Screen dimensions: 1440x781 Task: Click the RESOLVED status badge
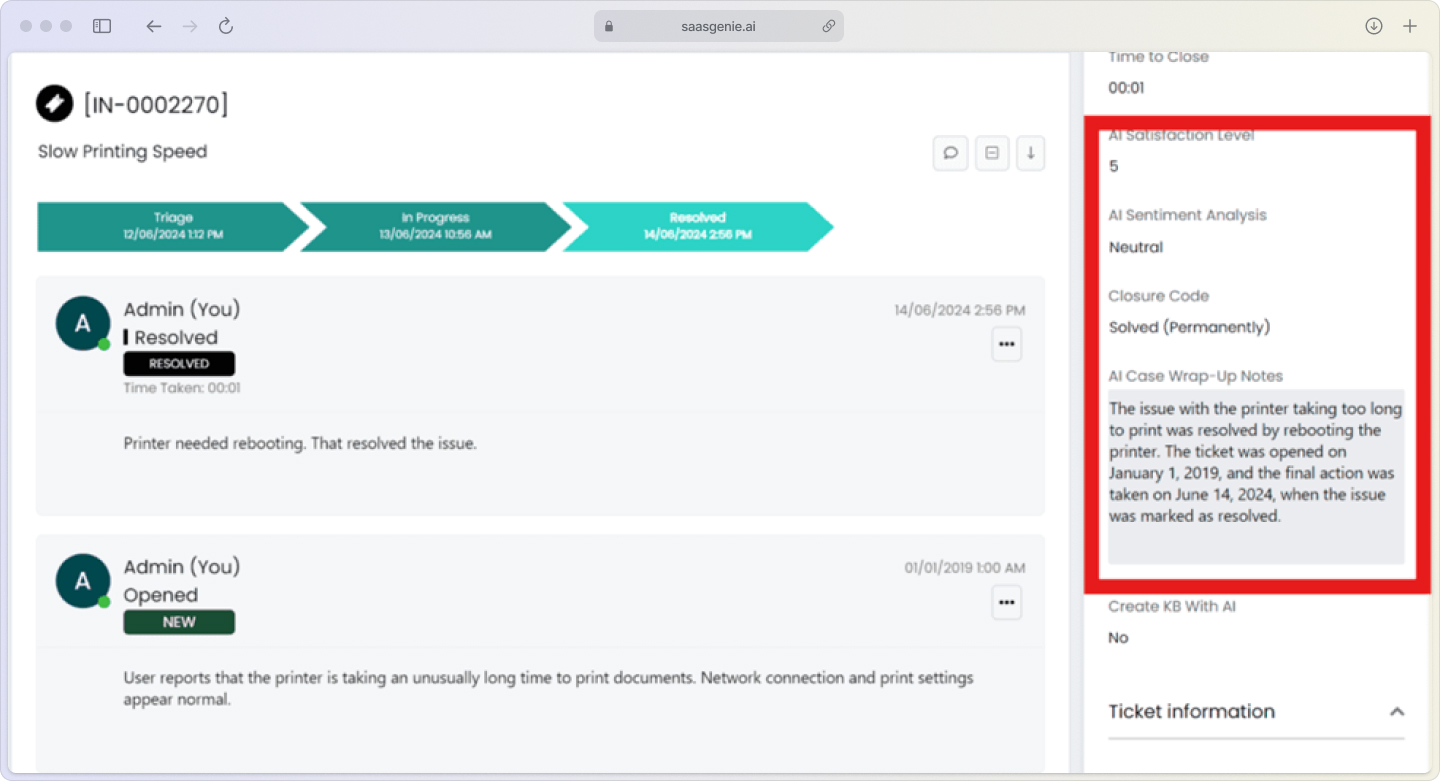click(178, 363)
